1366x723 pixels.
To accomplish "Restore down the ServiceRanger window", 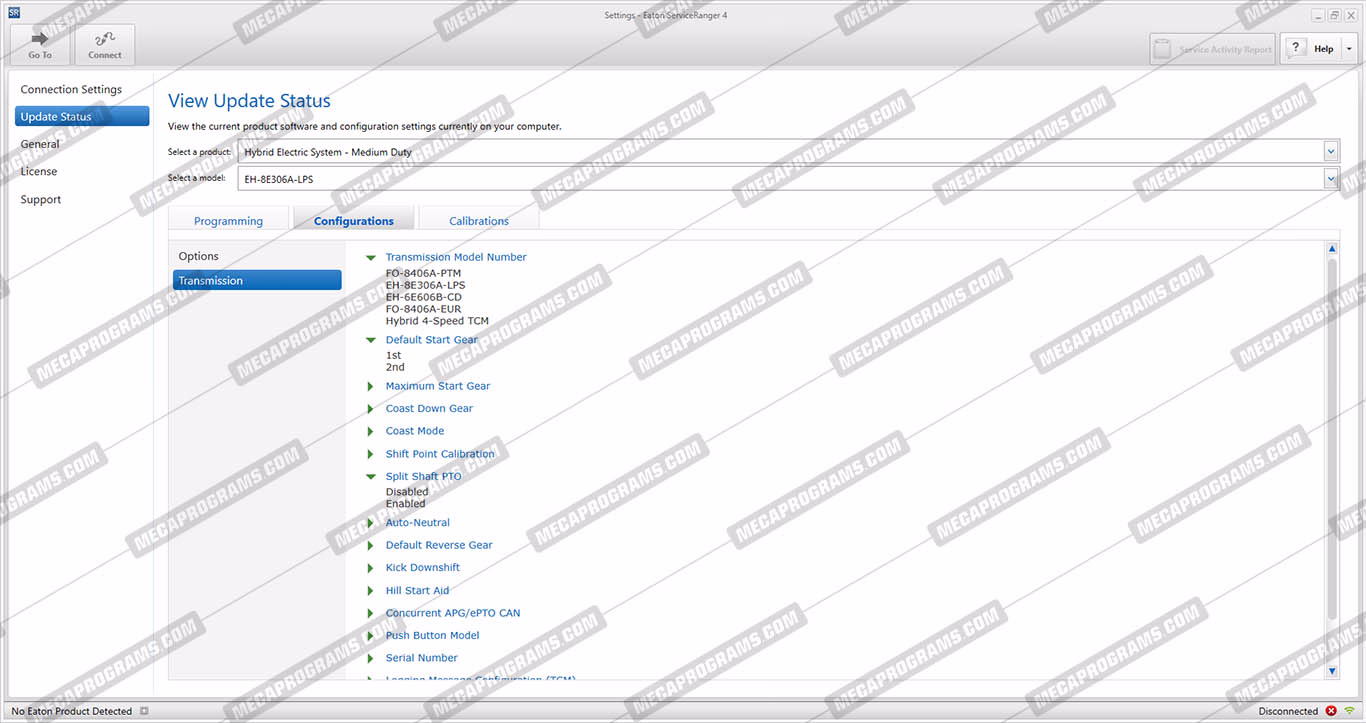I will [1334, 15].
